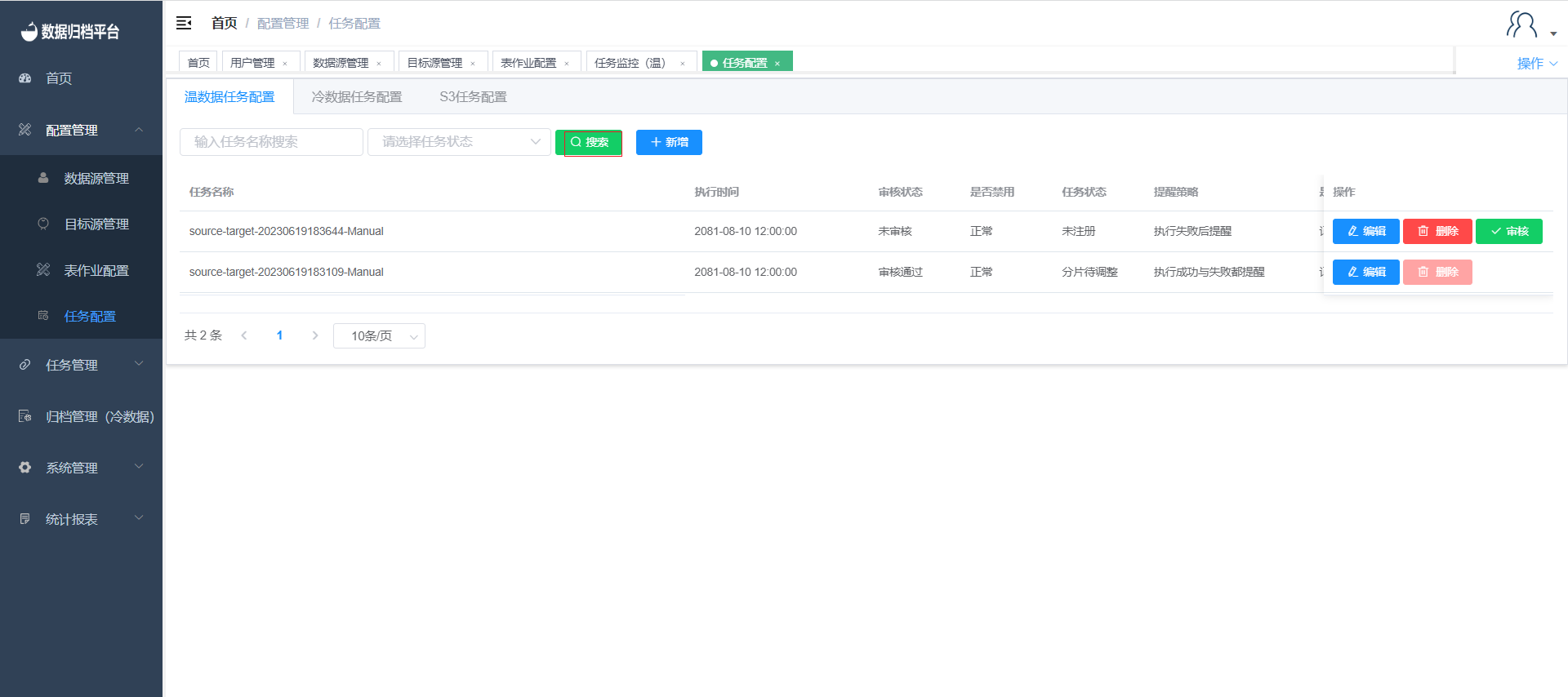Close the active 任务配置 page tab
1568x697 pixels.
(777, 64)
